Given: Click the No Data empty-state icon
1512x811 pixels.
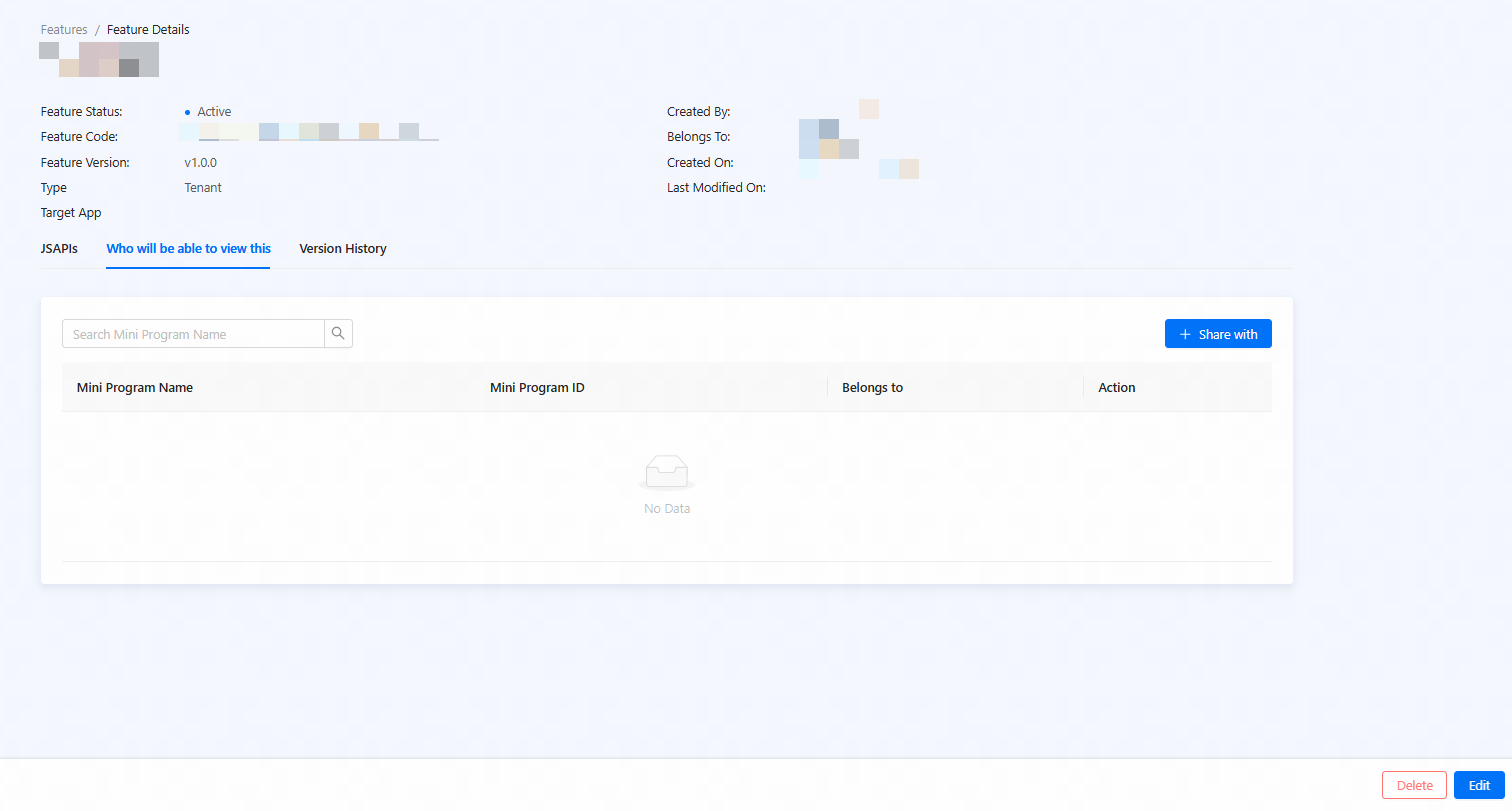Looking at the screenshot, I should click(x=667, y=472).
